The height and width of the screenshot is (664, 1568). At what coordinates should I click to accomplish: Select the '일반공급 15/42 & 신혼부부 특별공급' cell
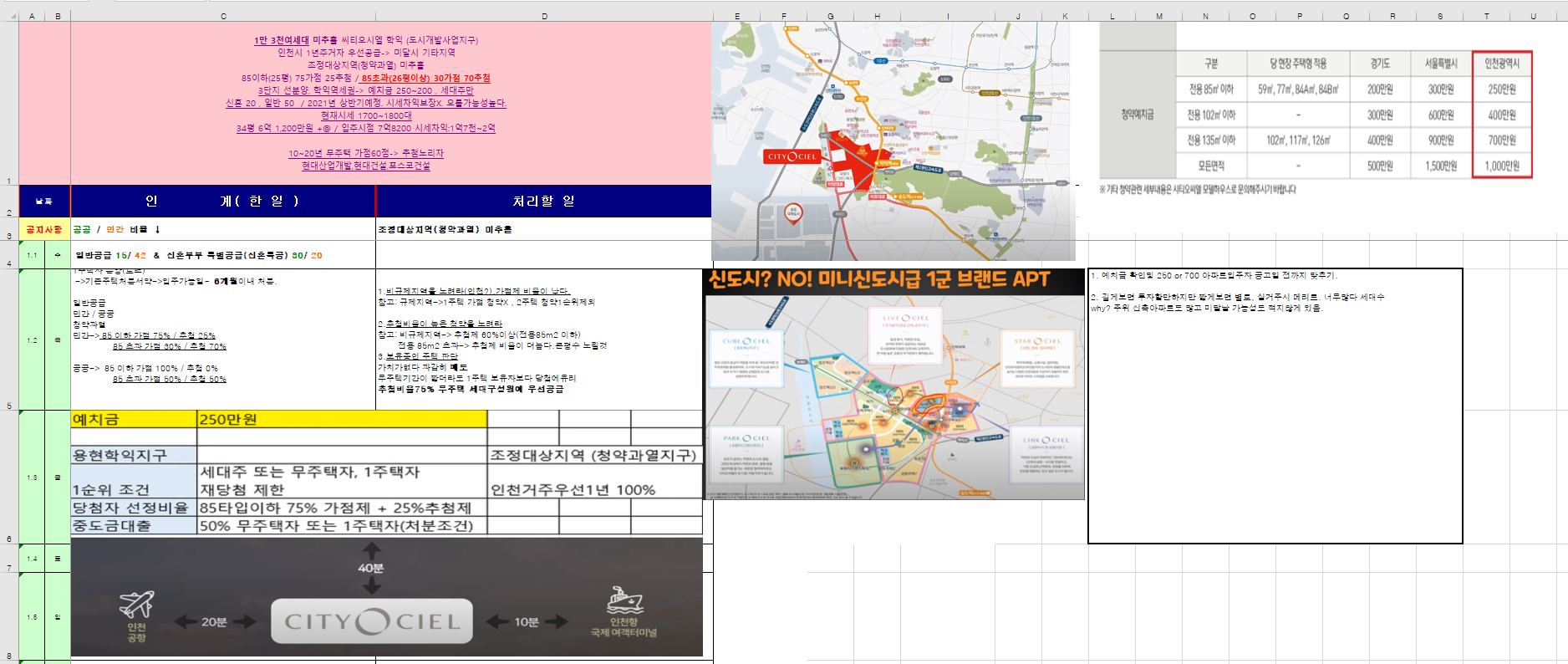click(223, 255)
